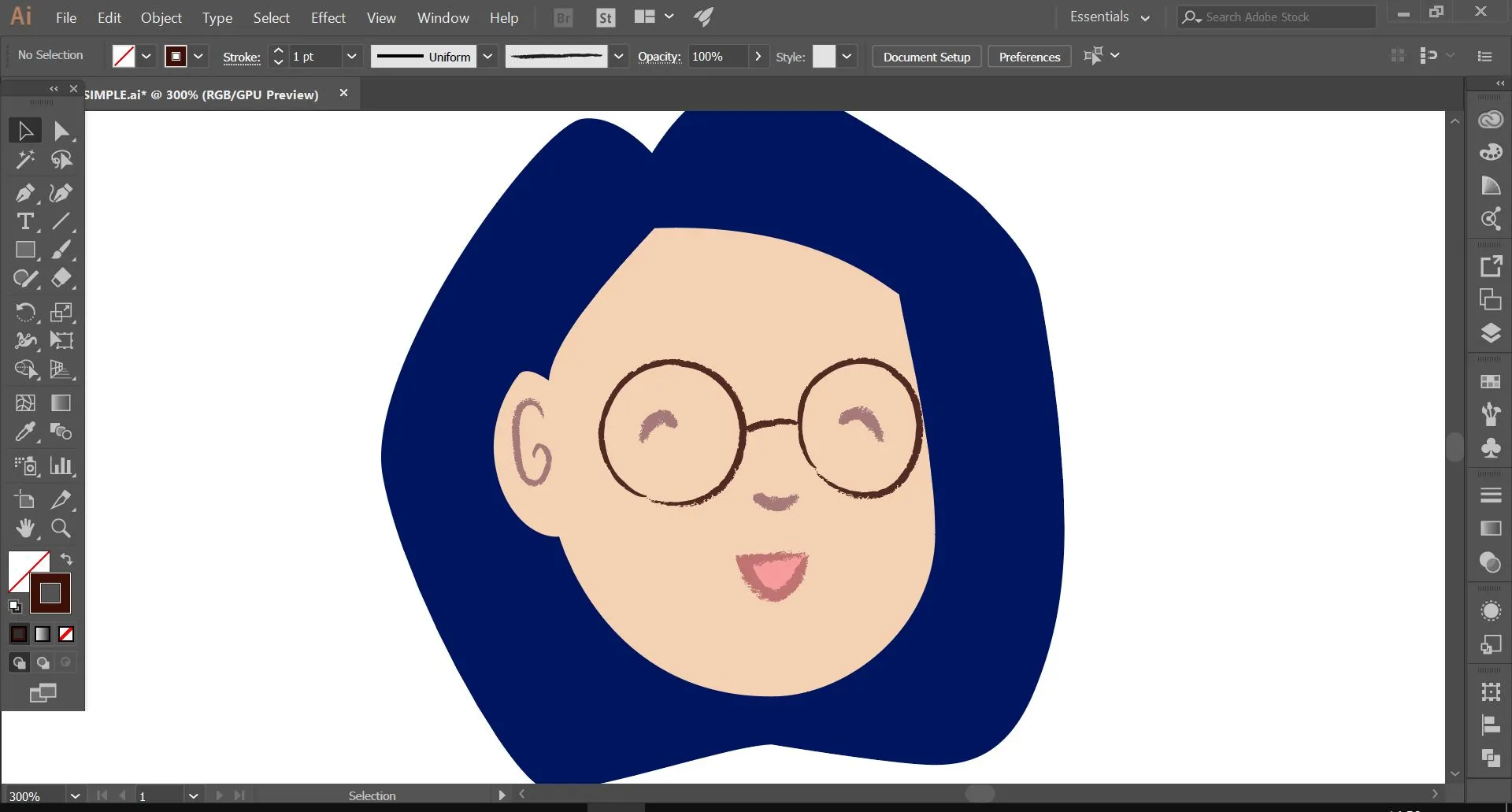Select the Warp tool

pyautogui.click(x=25, y=340)
